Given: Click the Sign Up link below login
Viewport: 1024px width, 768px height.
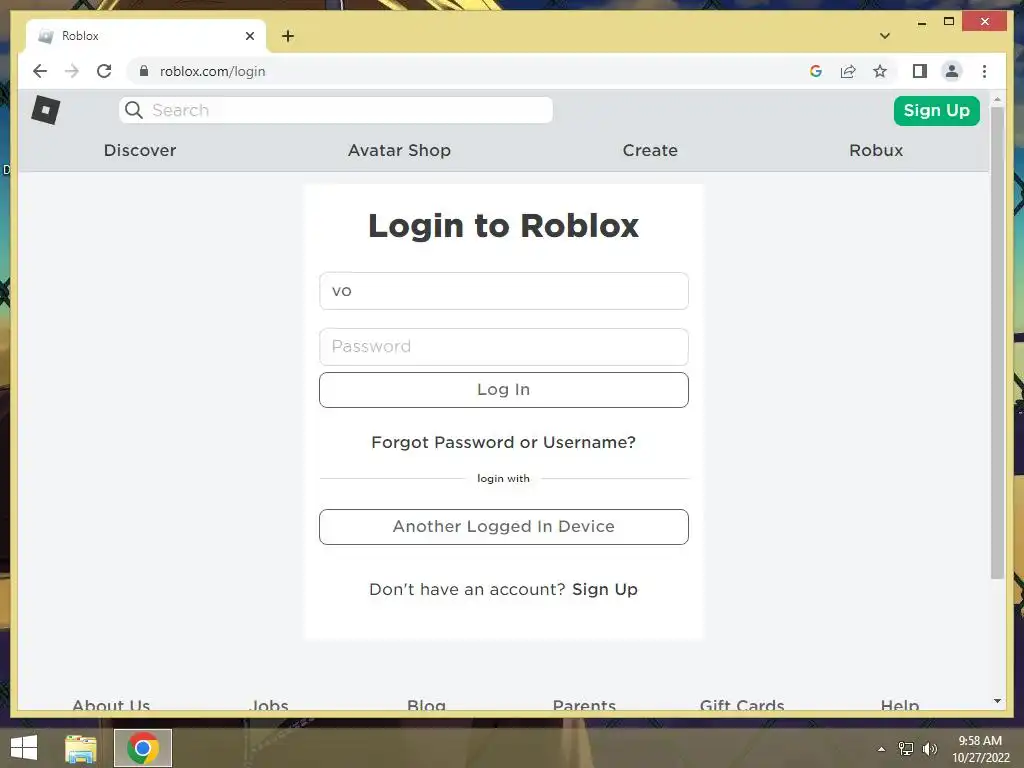Looking at the screenshot, I should click(605, 589).
